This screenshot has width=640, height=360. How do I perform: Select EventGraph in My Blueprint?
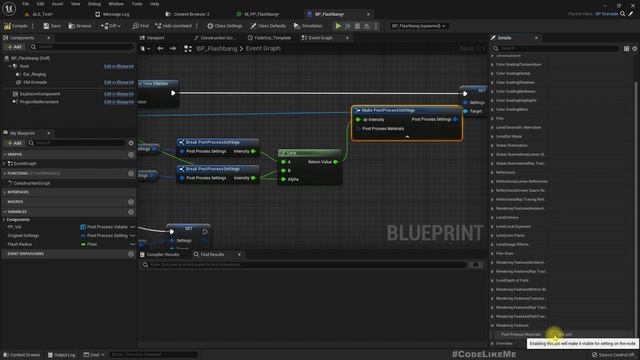tap(24, 163)
